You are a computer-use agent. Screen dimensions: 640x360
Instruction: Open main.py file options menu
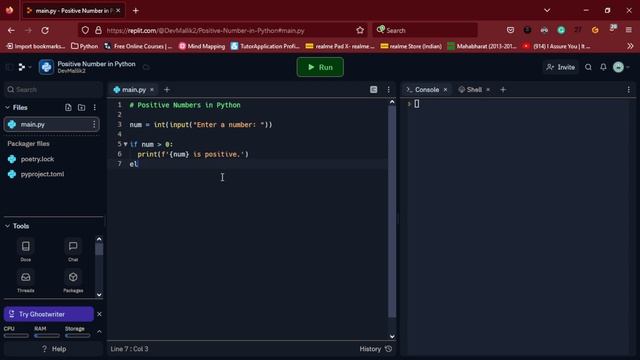94,124
